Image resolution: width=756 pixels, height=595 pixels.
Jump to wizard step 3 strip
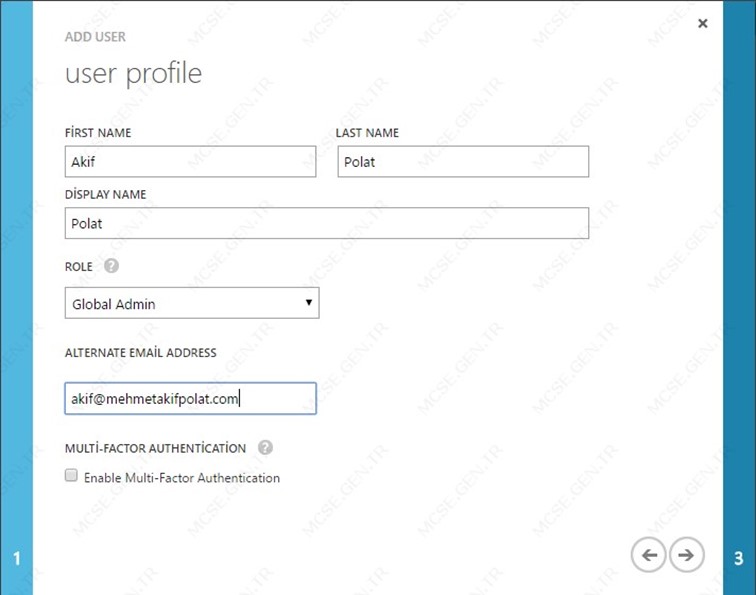(739, 298)
